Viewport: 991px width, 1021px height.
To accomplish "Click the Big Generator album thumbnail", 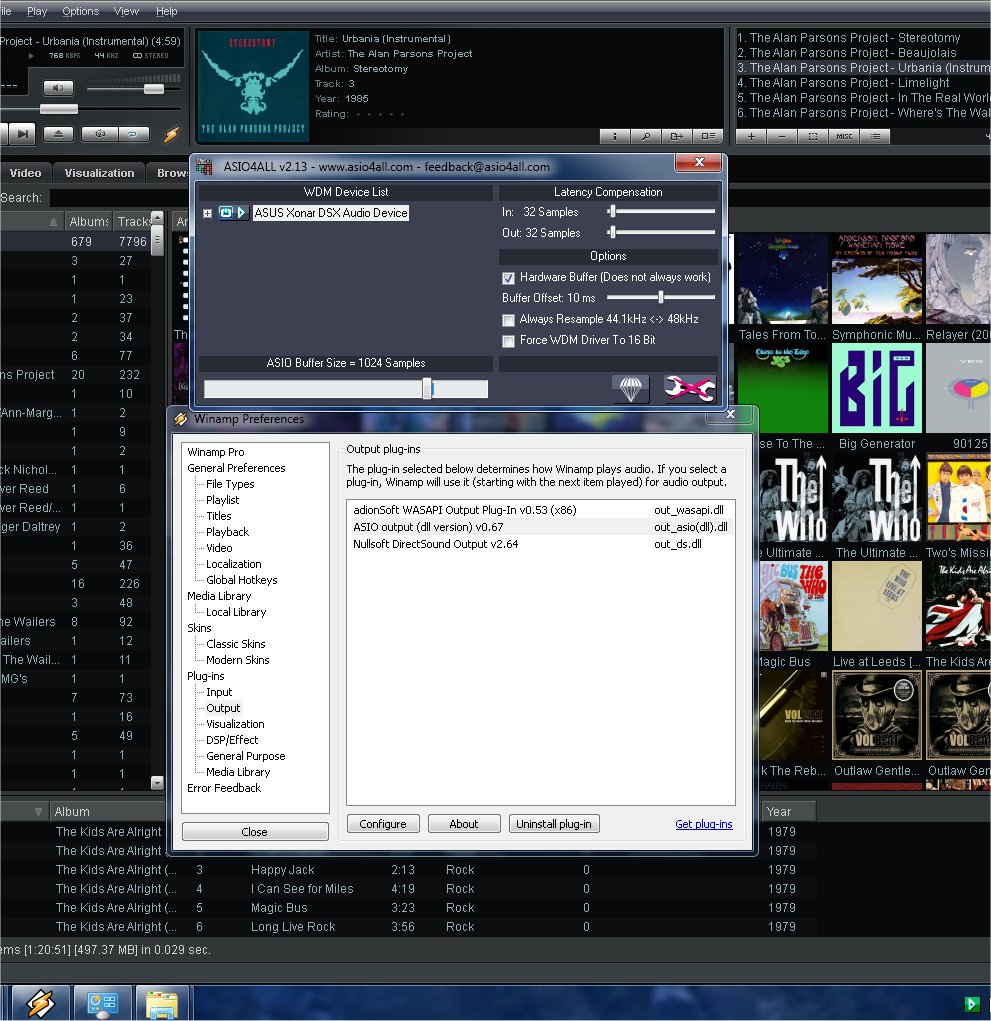I will pyautogui.click(x=876, y=388).
